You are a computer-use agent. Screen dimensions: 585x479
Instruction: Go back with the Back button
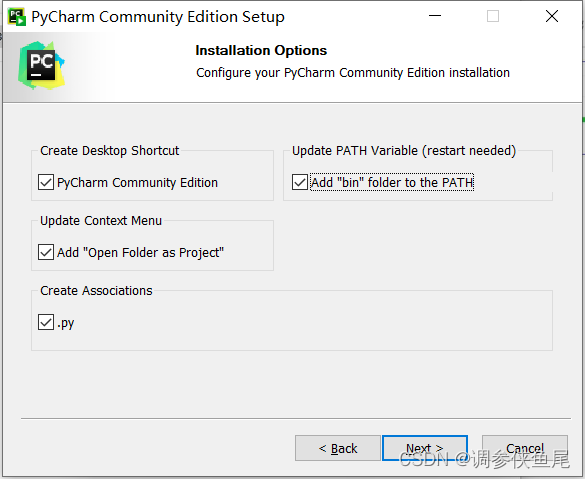tap(338, 448)
